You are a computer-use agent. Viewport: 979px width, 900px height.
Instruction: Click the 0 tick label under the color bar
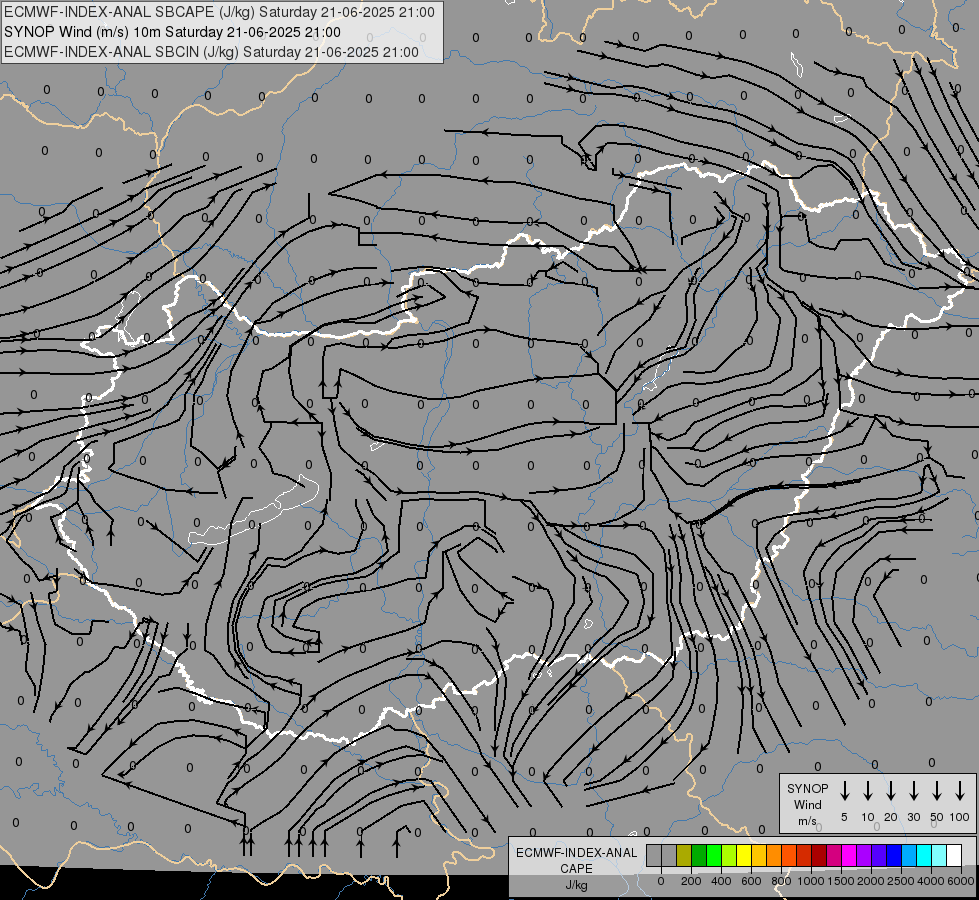[661, 881]
